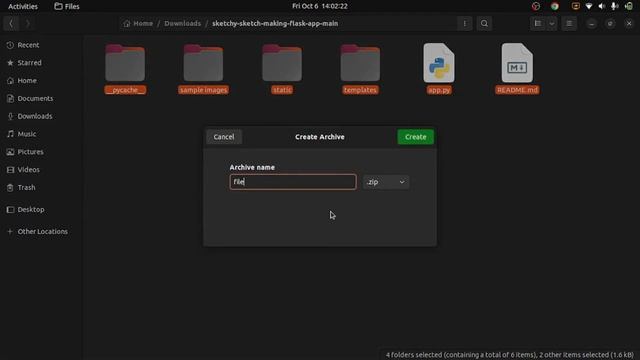The width and height of the screenshot is (640, 360).
Task: Open the view options dropdown arrow
Action: tap(552, 23)
